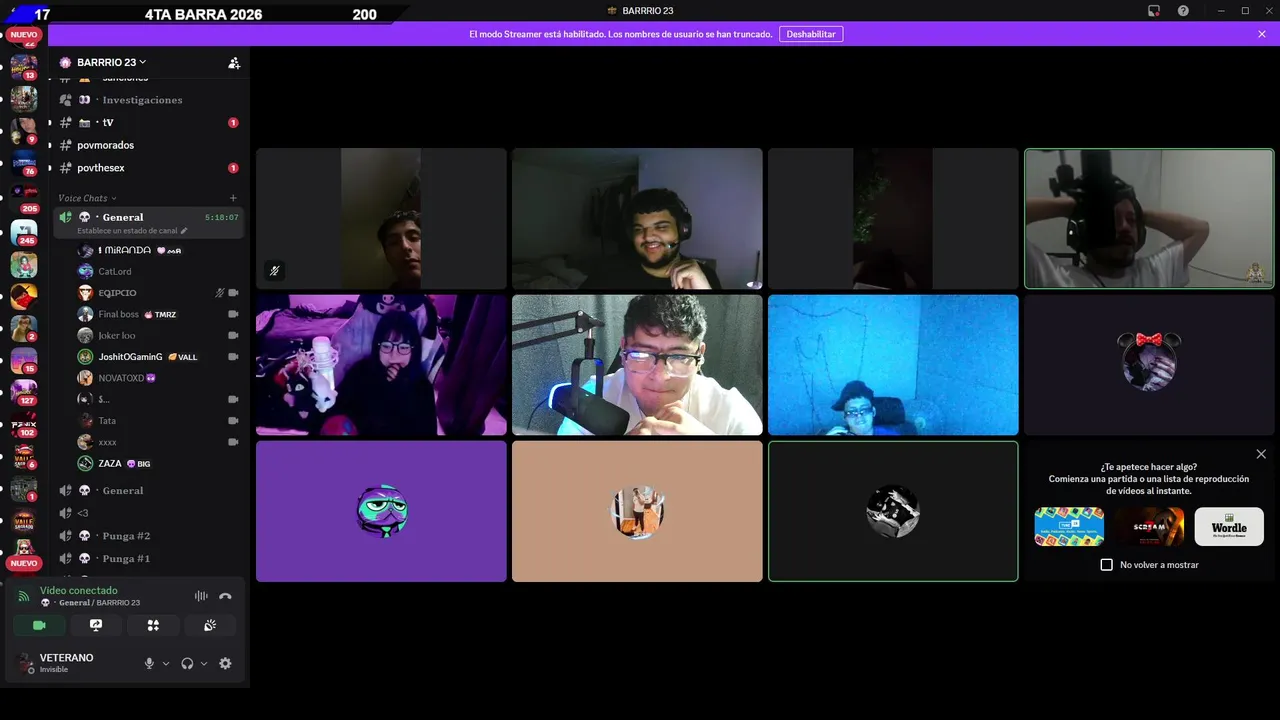Join the second General voice channel
This screenshot has width=1280, height=720.
click(147, 491)
